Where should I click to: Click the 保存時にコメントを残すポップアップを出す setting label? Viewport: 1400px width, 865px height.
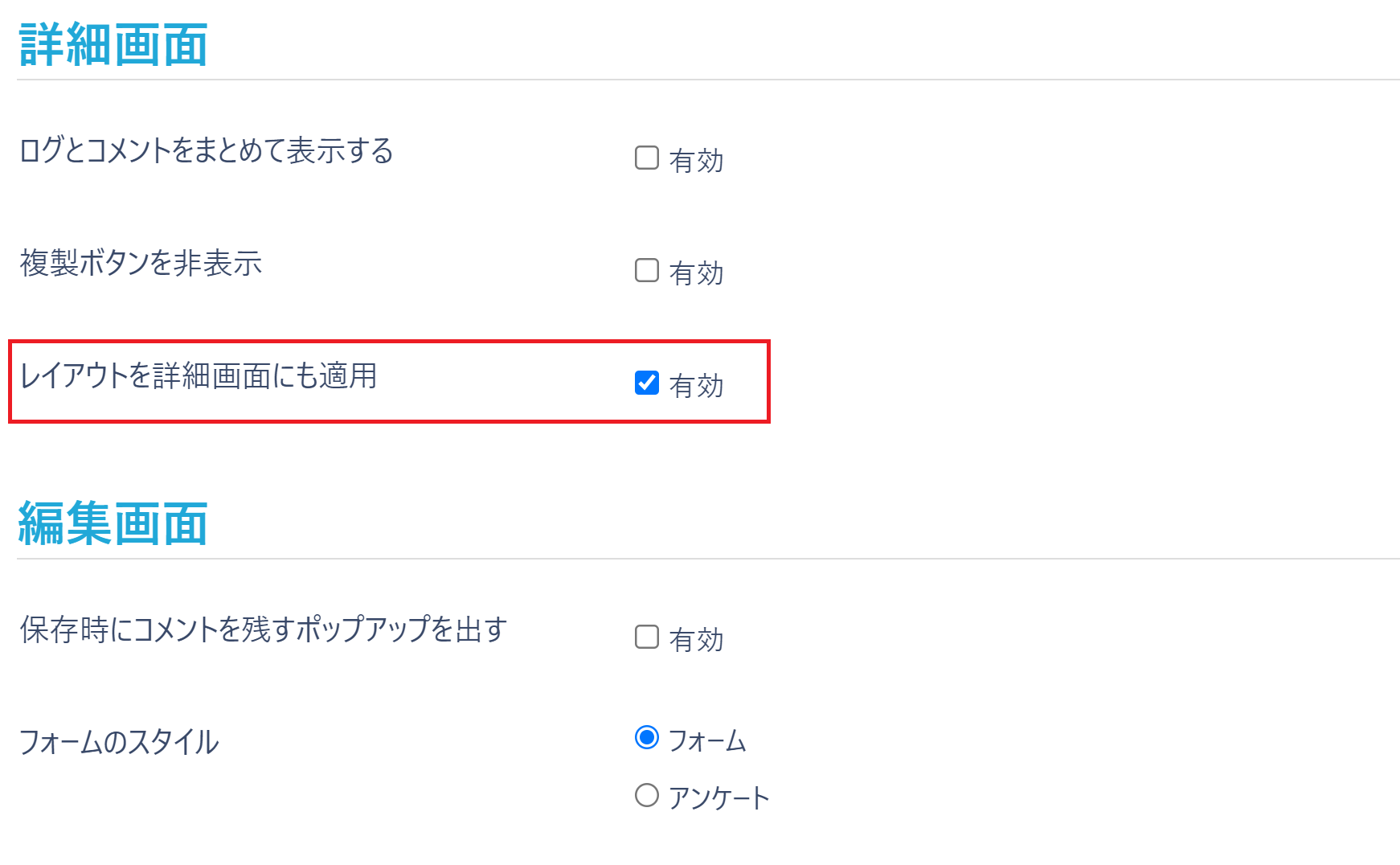click(263, 629)
